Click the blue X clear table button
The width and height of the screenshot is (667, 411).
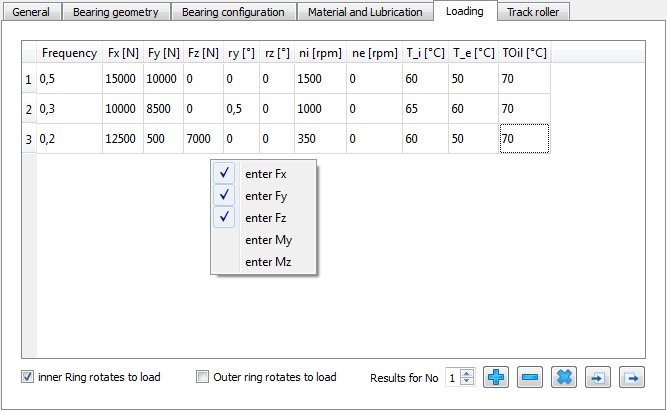pyautogui.click(x=565, y=377)
